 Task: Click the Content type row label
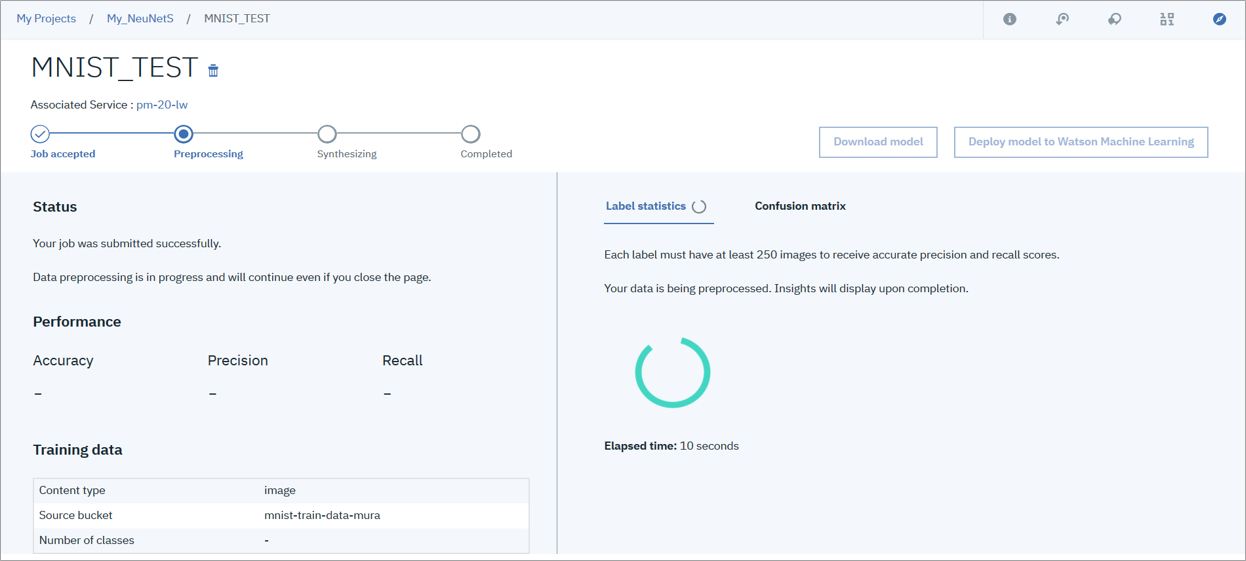pyautogui.click(x=72, y=491)
